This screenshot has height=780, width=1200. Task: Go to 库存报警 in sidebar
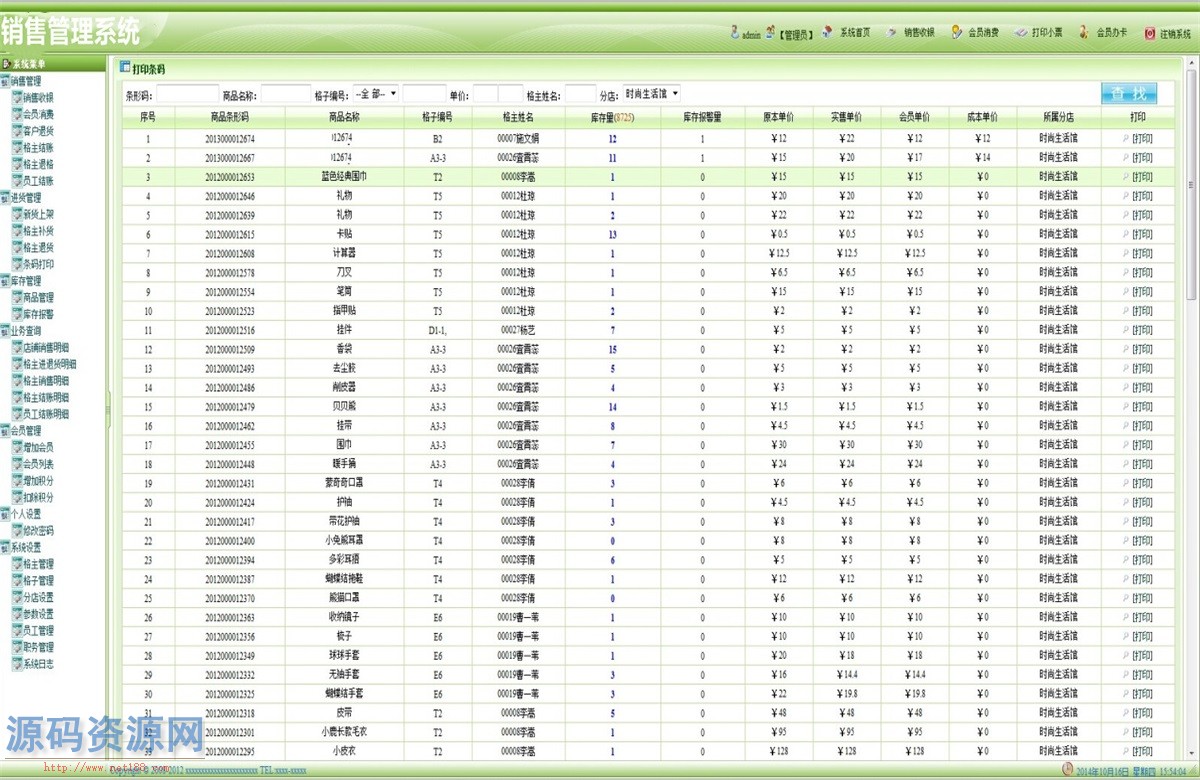point(38,314)
